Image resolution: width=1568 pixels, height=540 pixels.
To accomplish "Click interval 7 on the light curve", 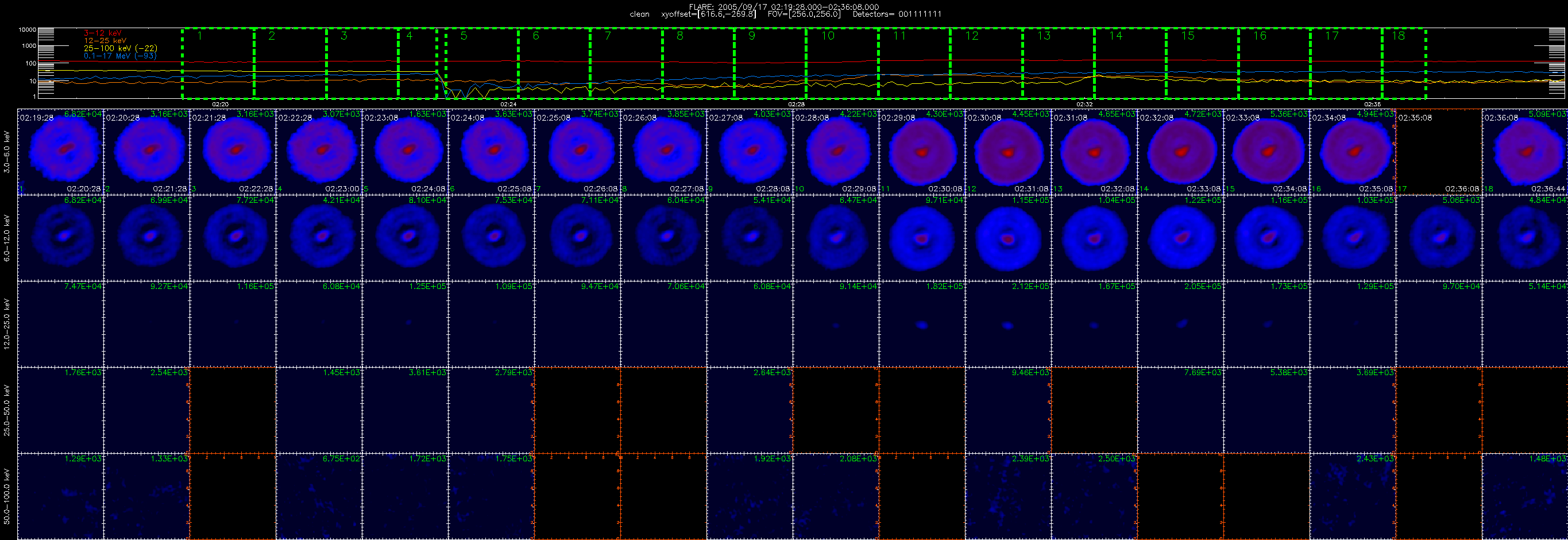I will (627, 63).
